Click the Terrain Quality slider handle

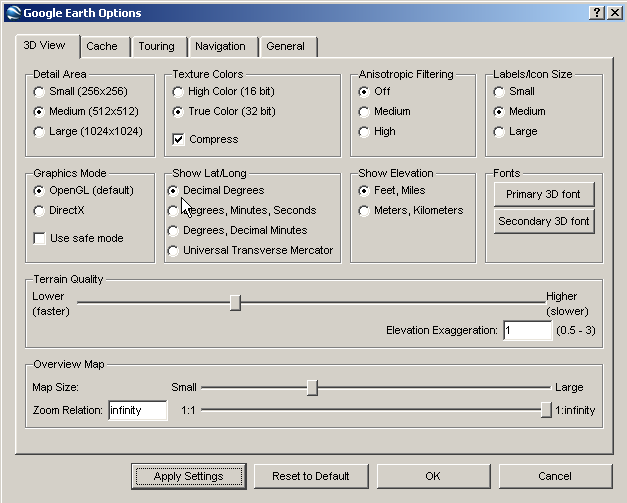point(236,303)
